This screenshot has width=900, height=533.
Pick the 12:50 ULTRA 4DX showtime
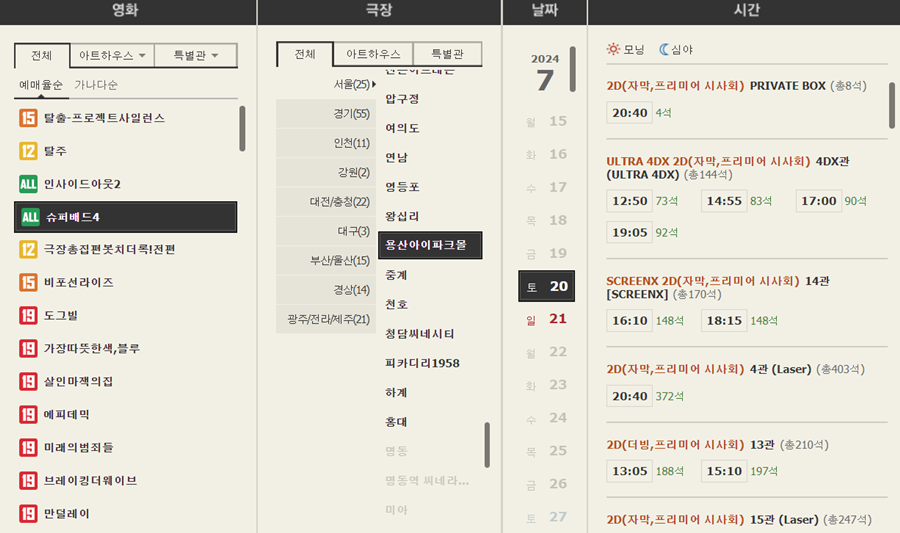point(630,201)
